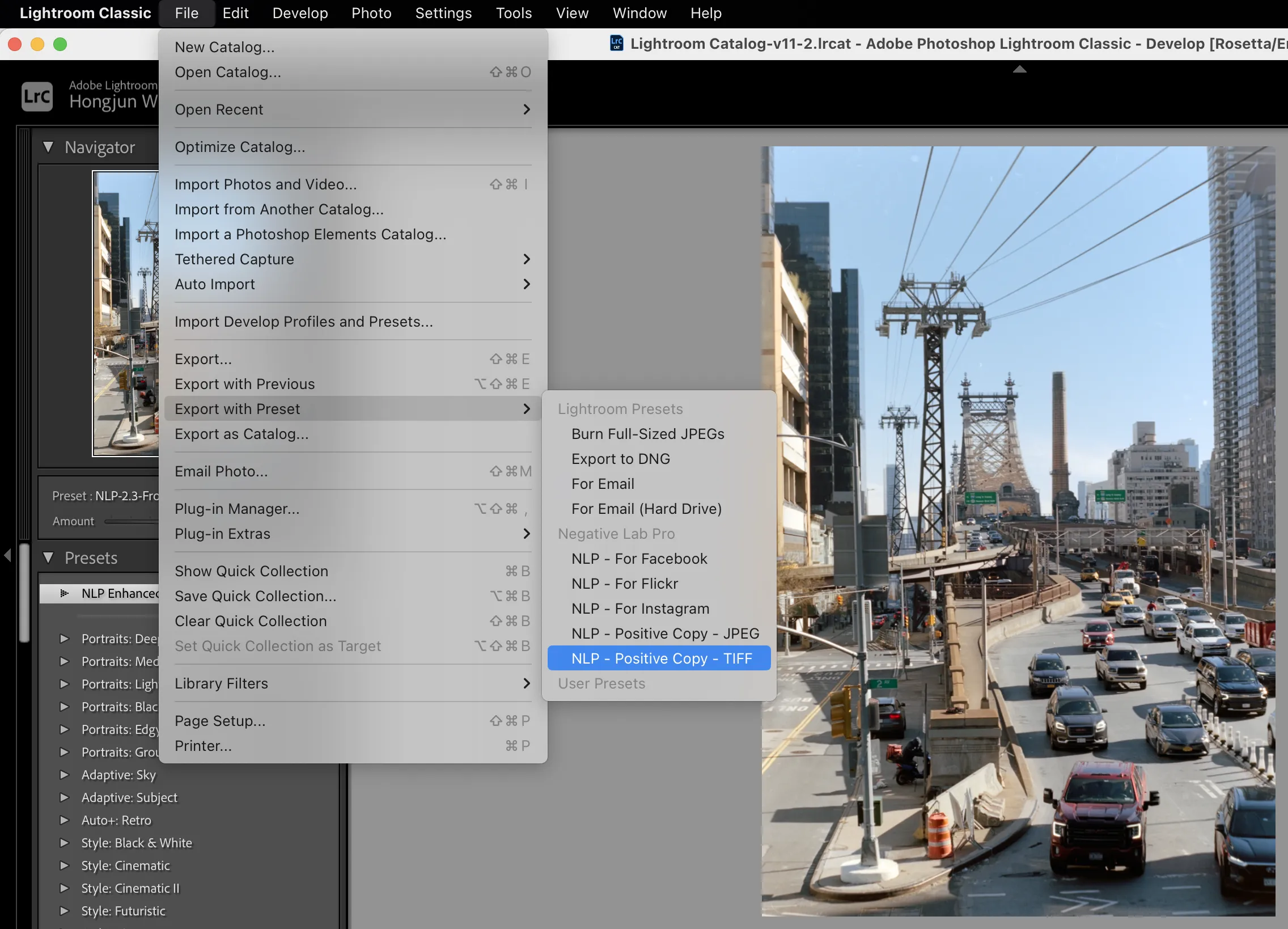Choose Import a Photoshop Elements Catalog...
This screenshot has height=929, width=1288.
[x=353, y=234]
